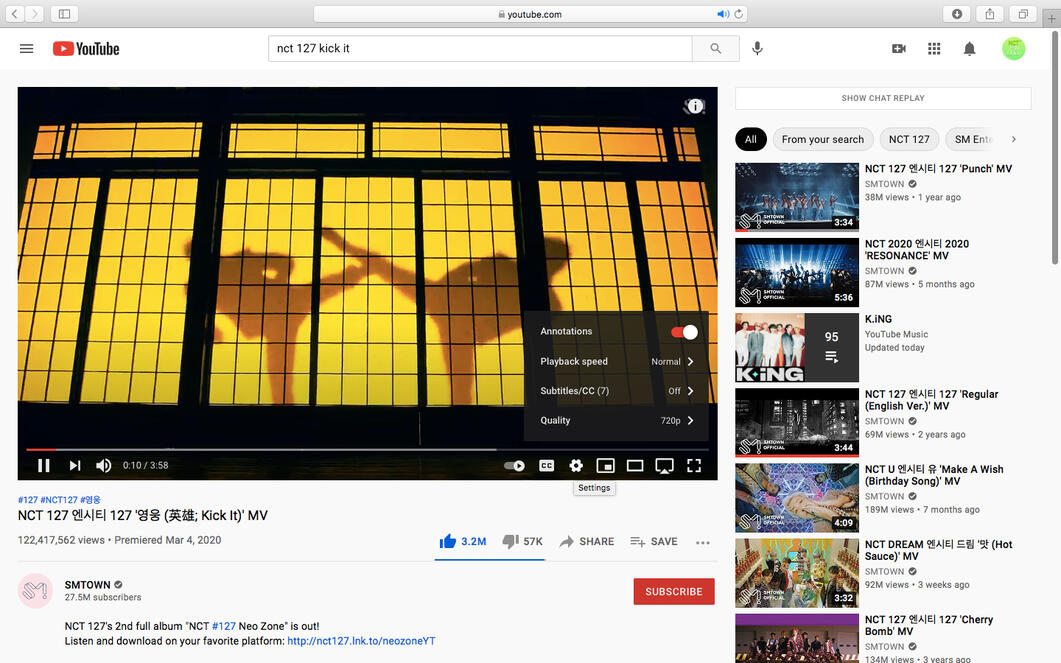The height and width of the screenshot is (663, 1061).
Task: Open the Subtitles/CC submenu
Action: (616, 391)
